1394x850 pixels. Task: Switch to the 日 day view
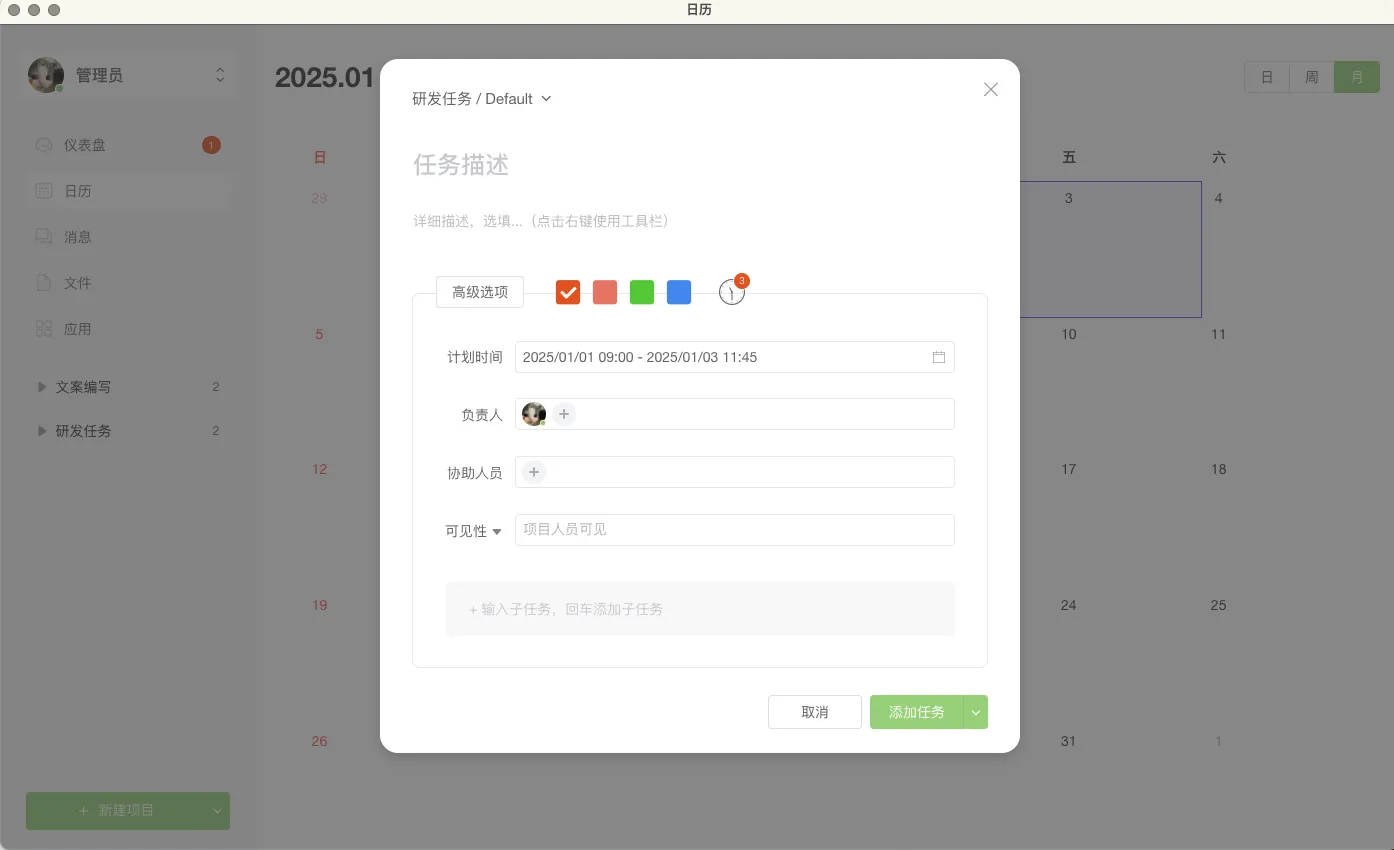coord(1266,76)
